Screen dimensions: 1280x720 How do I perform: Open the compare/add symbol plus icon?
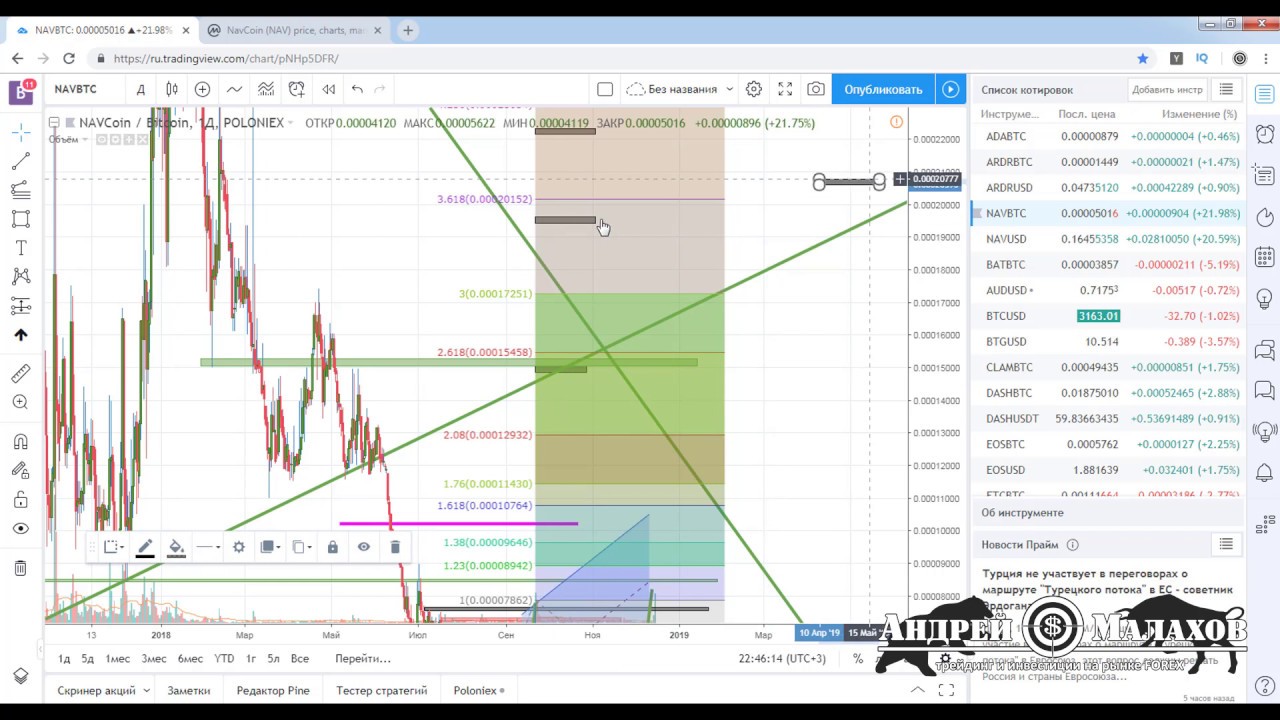pos(202,89)
